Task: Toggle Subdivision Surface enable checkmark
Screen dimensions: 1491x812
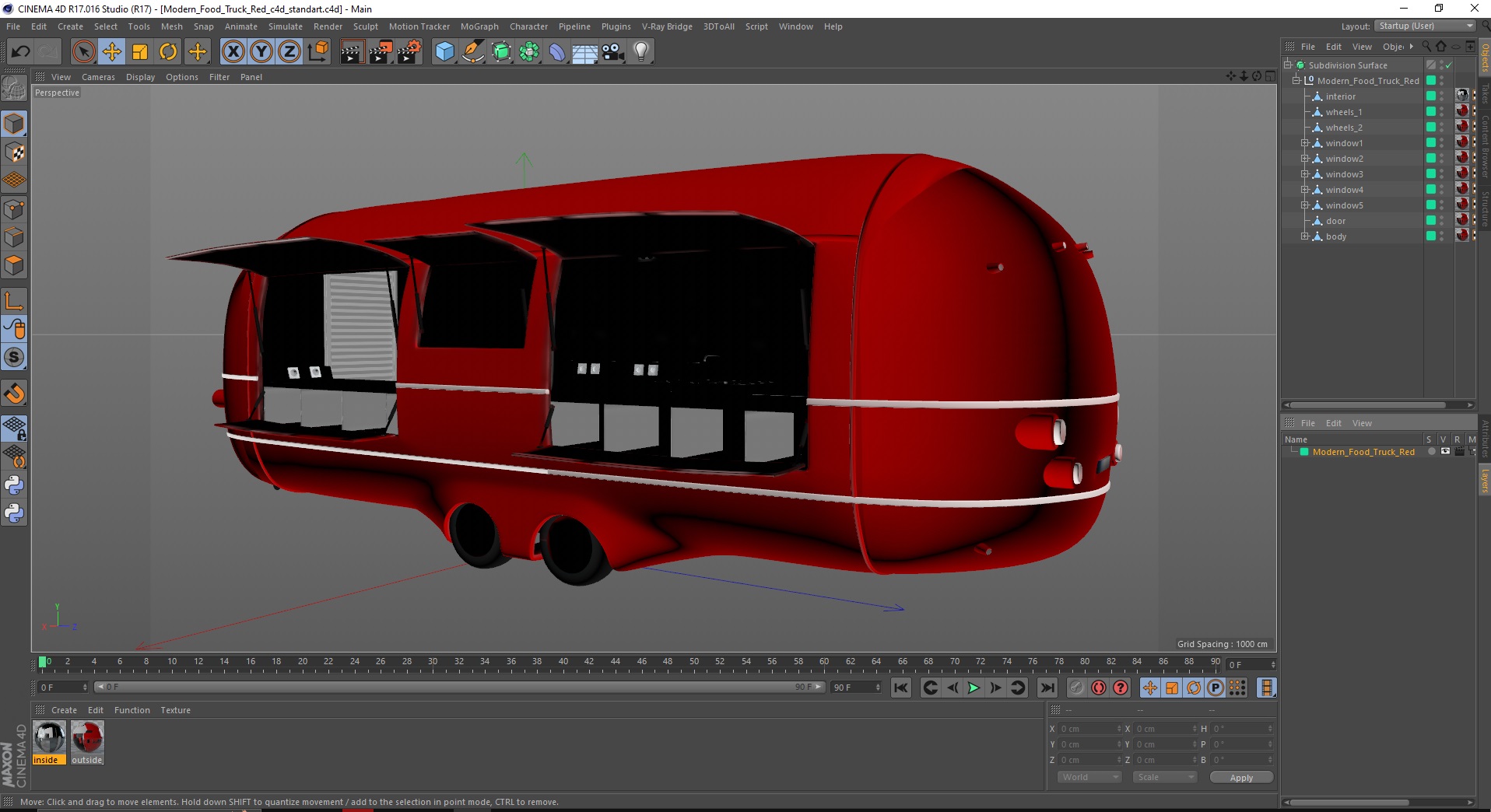Action: coord(1449,65)
